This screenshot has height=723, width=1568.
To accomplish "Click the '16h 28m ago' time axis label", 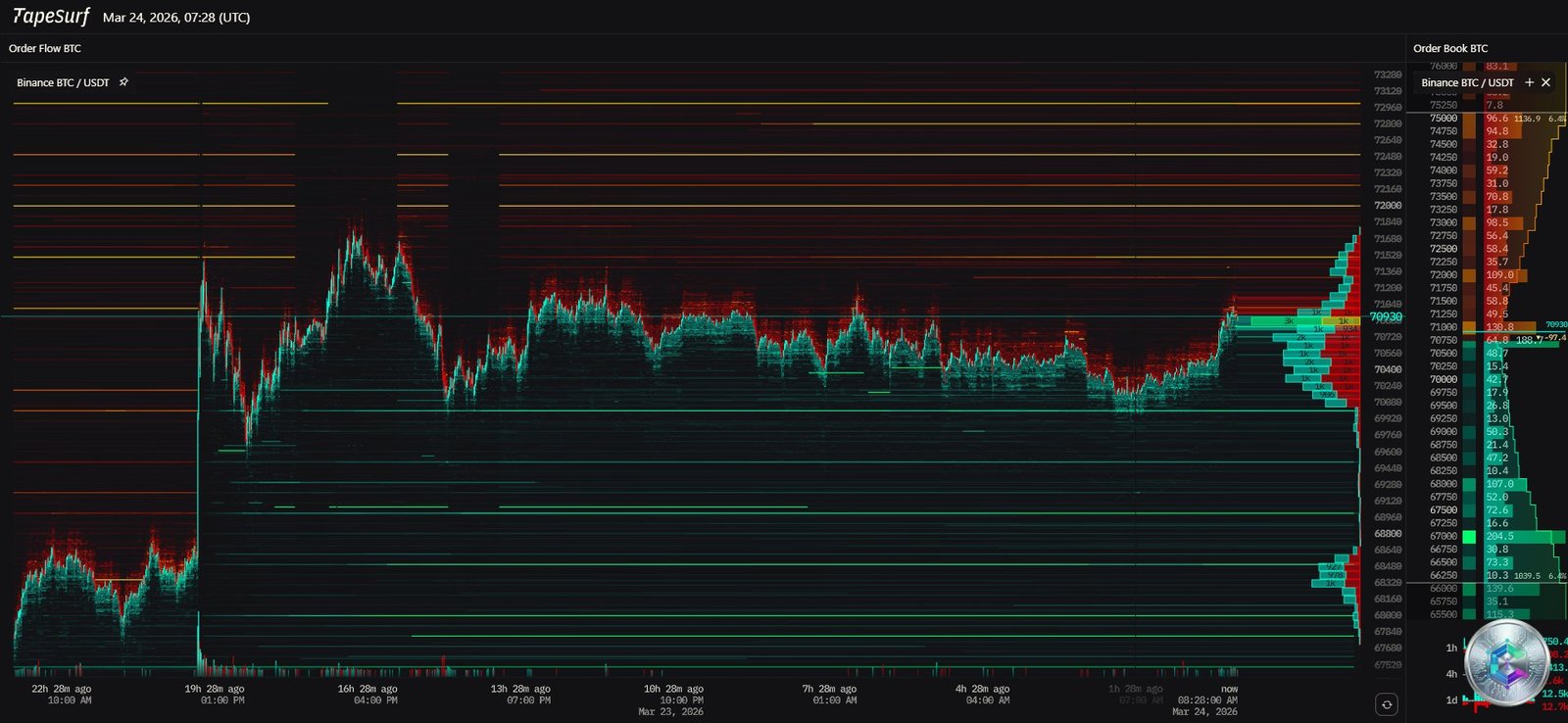I will [367, 689].
